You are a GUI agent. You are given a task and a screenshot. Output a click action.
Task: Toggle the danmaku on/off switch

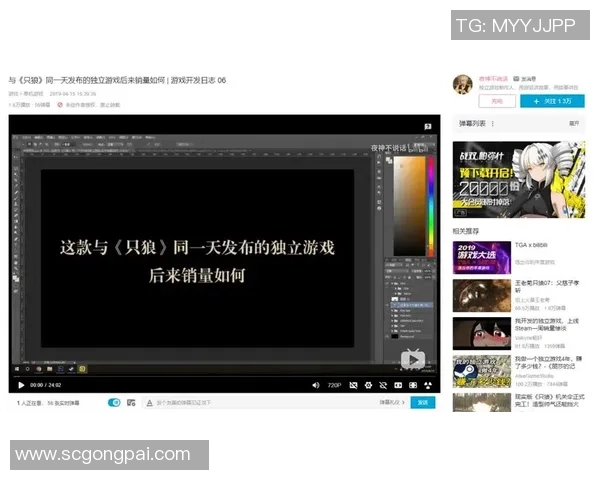(x=114, y=403)
